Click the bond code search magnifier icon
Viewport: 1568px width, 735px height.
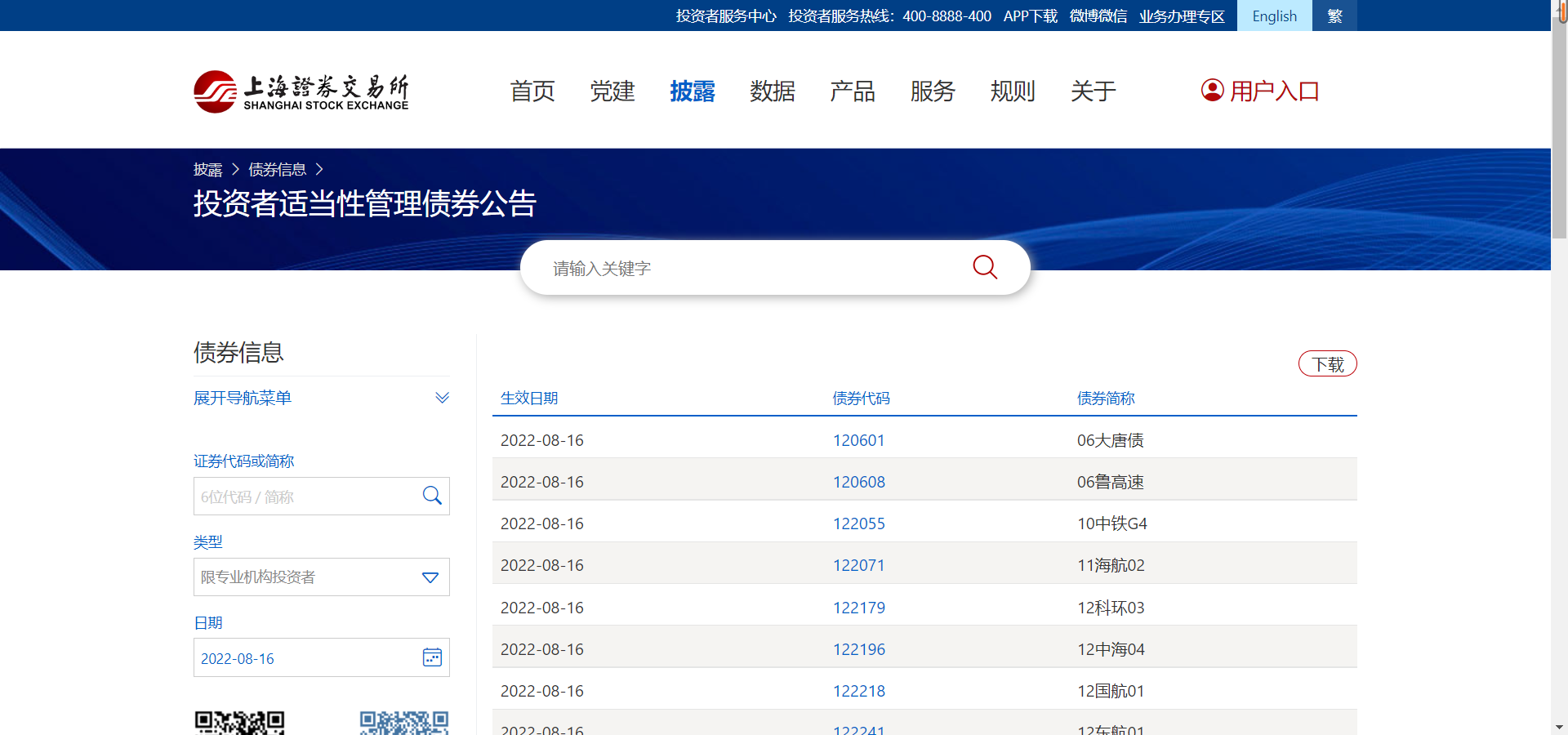[x=432, y=496]
